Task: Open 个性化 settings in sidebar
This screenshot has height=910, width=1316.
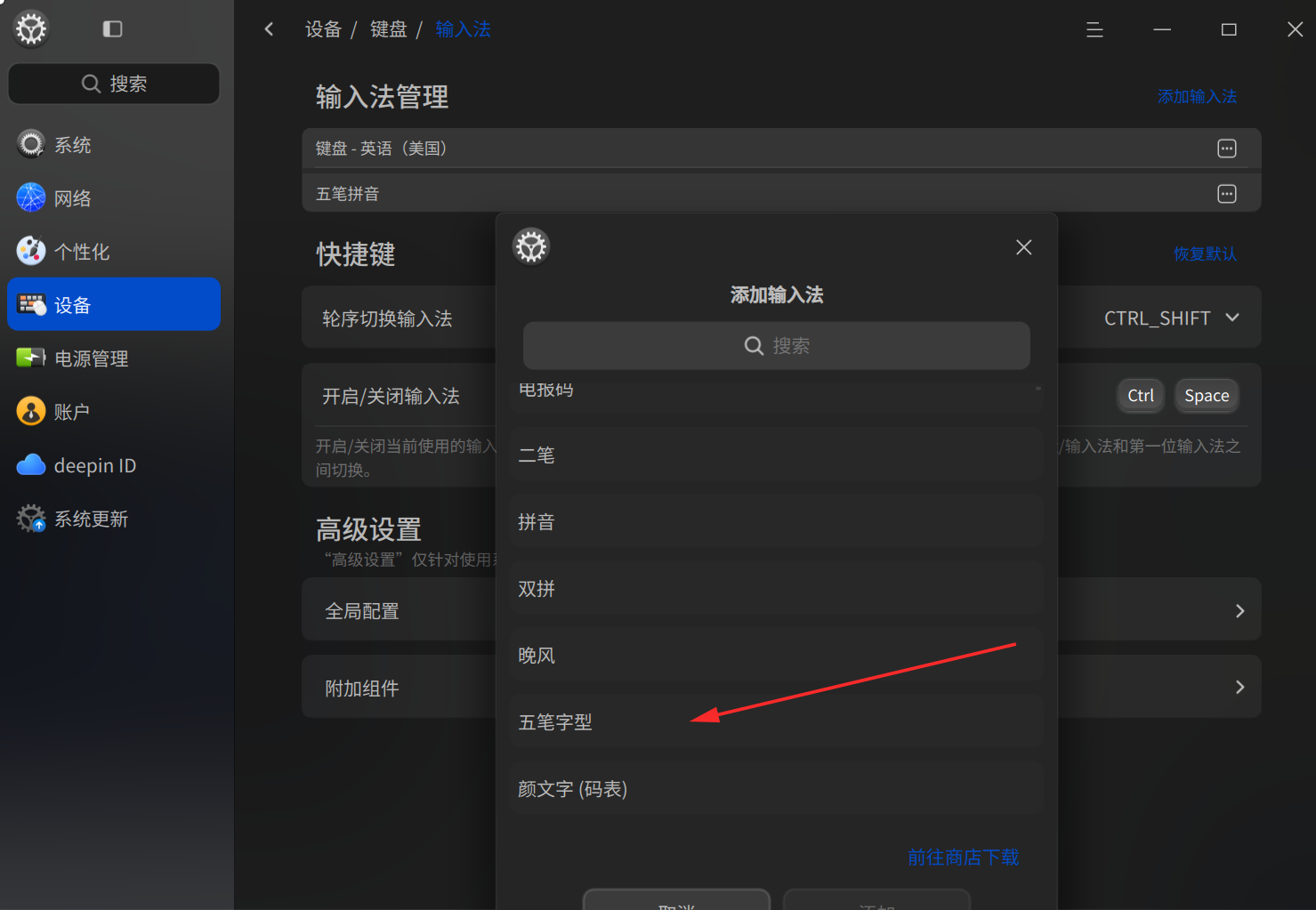Action: 114,252
